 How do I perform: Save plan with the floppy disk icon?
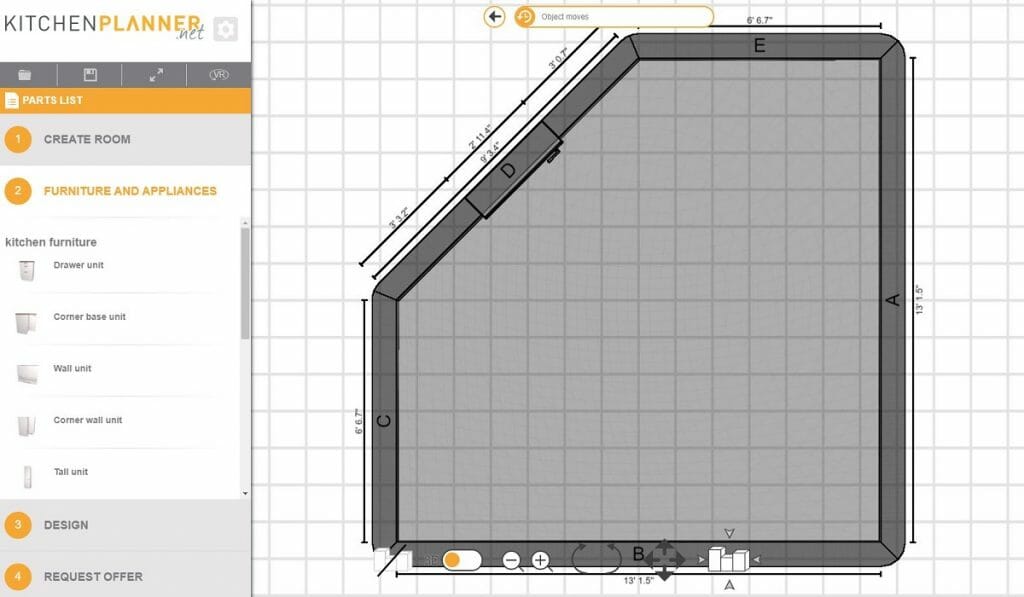[90, 75]
